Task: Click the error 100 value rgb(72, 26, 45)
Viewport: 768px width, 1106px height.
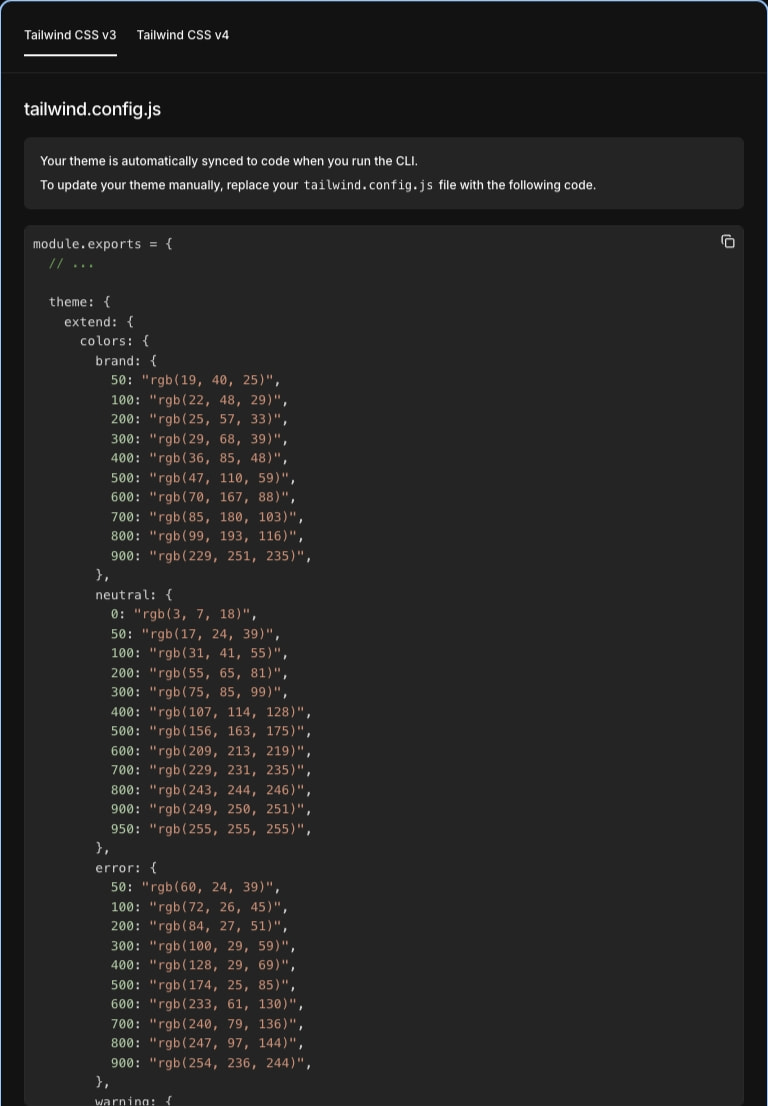Action: coord(214,906)
